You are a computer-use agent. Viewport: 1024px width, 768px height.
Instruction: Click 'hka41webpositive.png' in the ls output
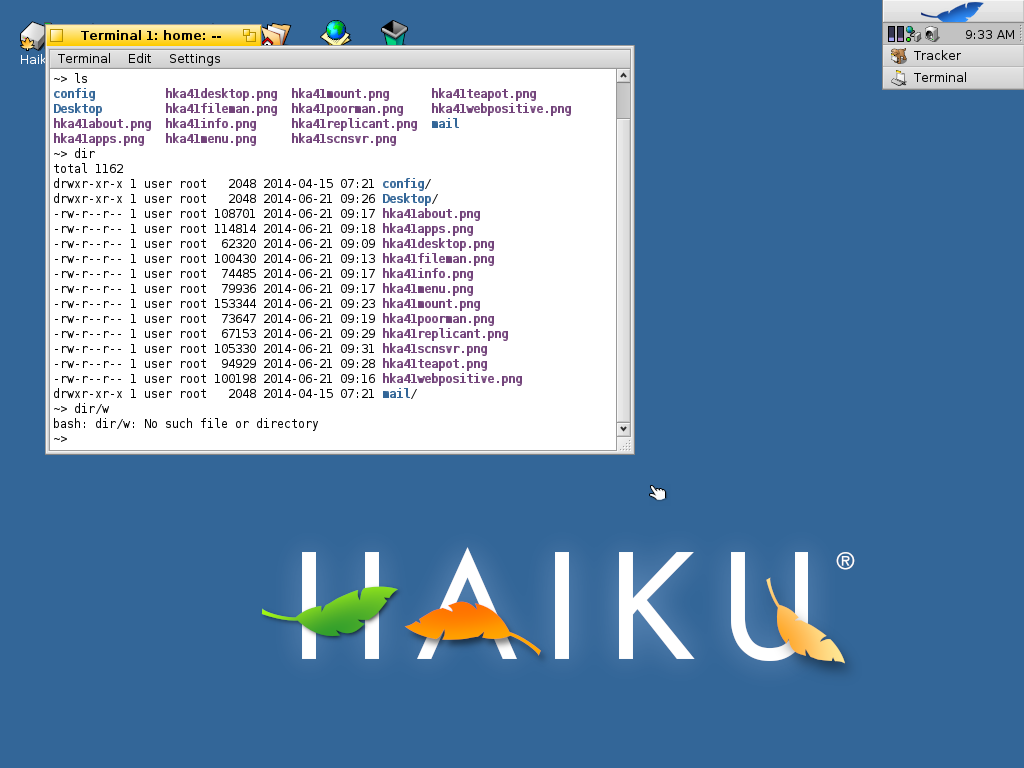point(502,109)
